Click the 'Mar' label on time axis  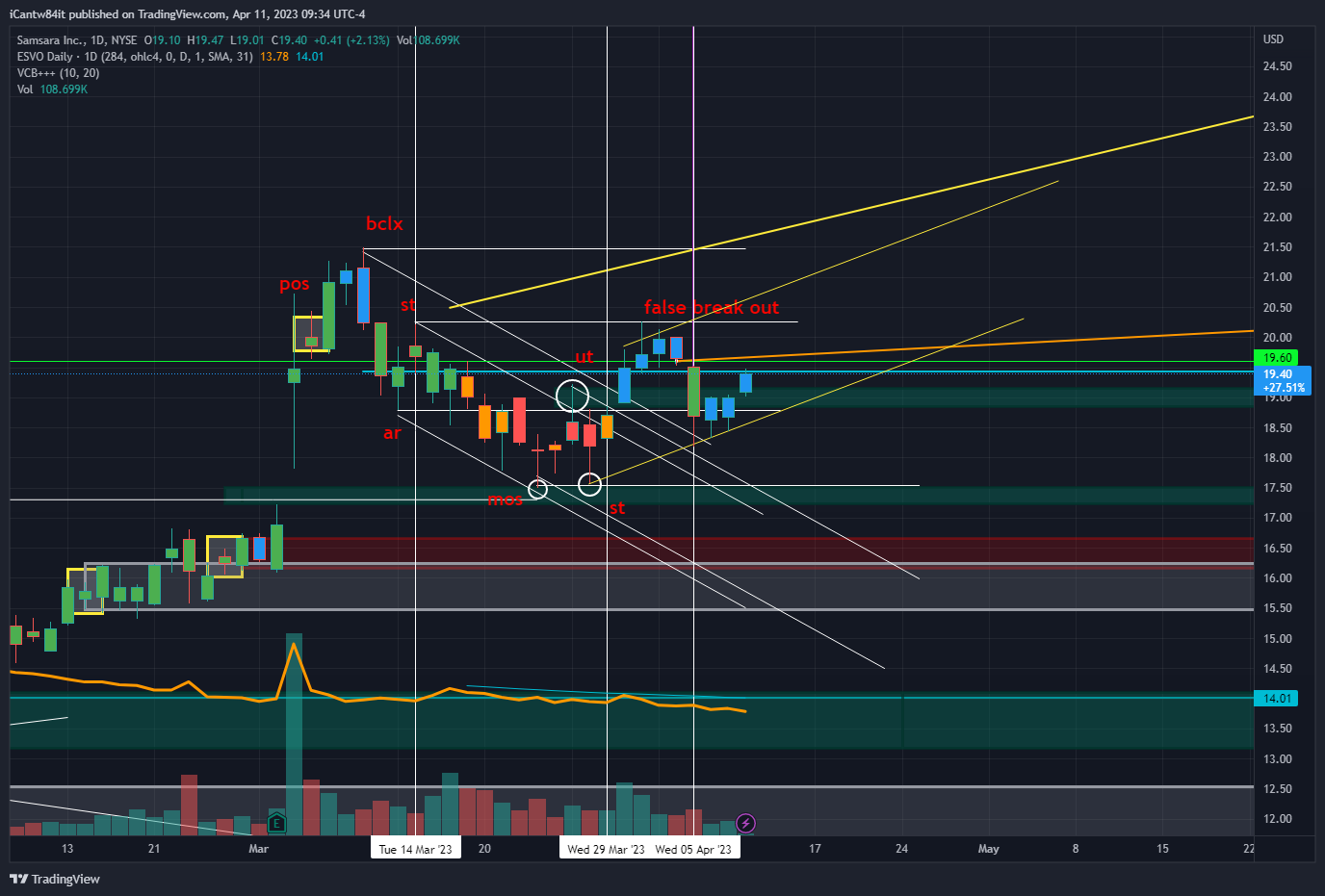coord(258,849)
